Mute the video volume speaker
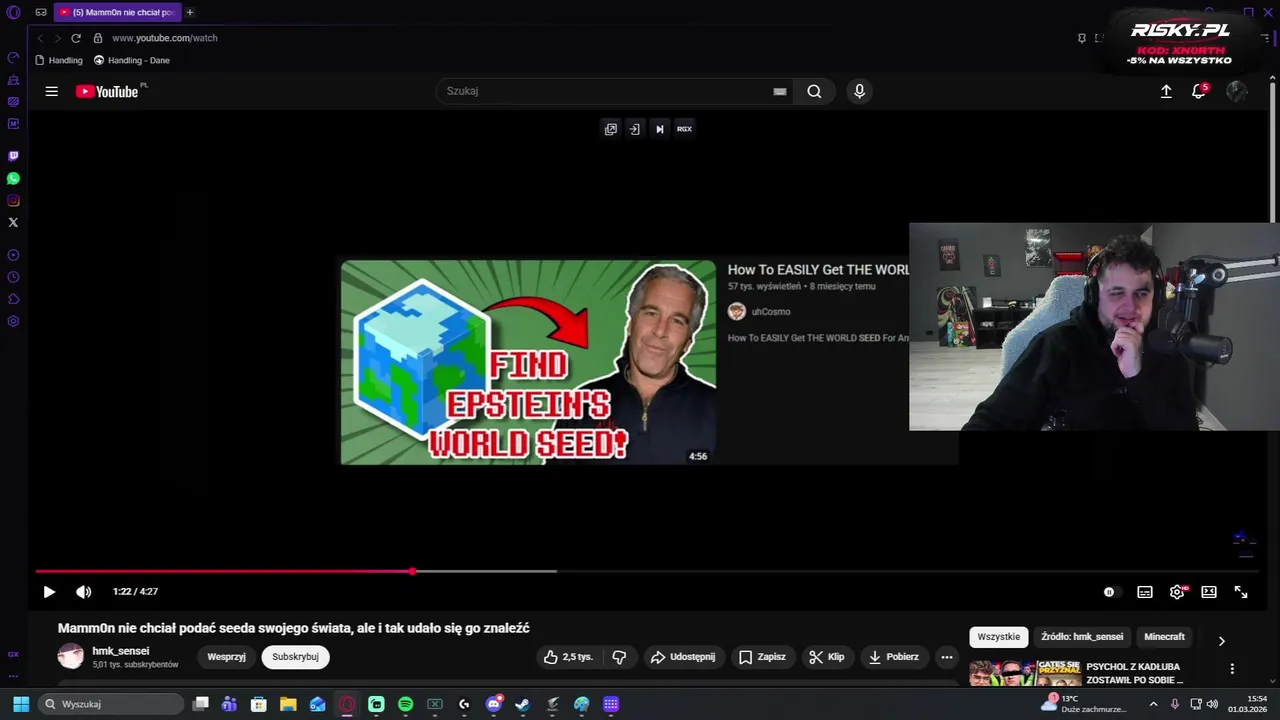Viewport: 1280px width, 720px height. coord(84,592)
